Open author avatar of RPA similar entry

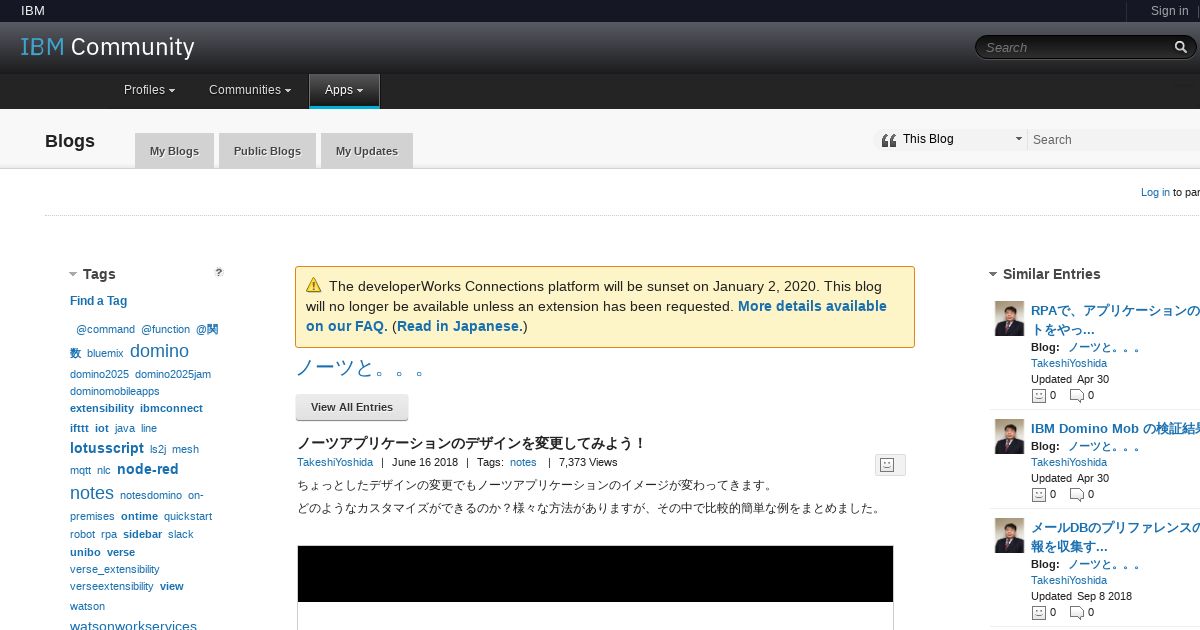(x=1009, y=319)
